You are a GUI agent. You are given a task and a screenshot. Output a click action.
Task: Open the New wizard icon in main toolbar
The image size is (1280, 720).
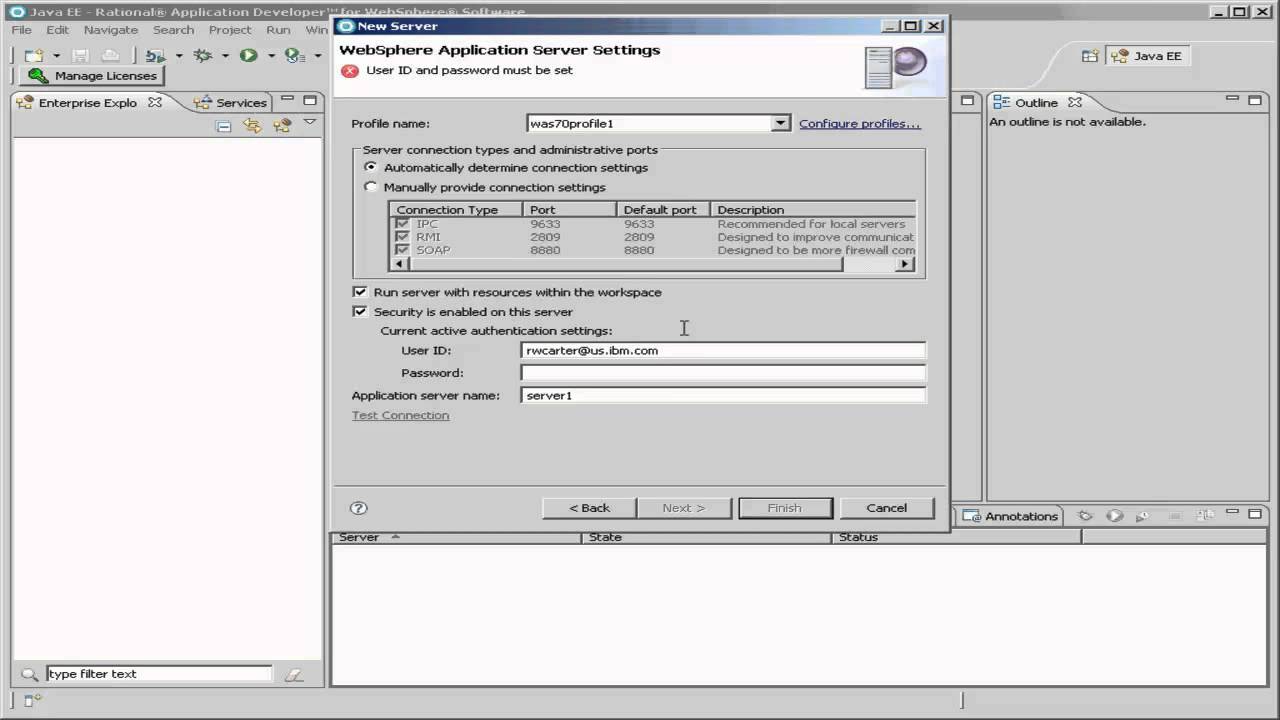(x=34, y=56)
